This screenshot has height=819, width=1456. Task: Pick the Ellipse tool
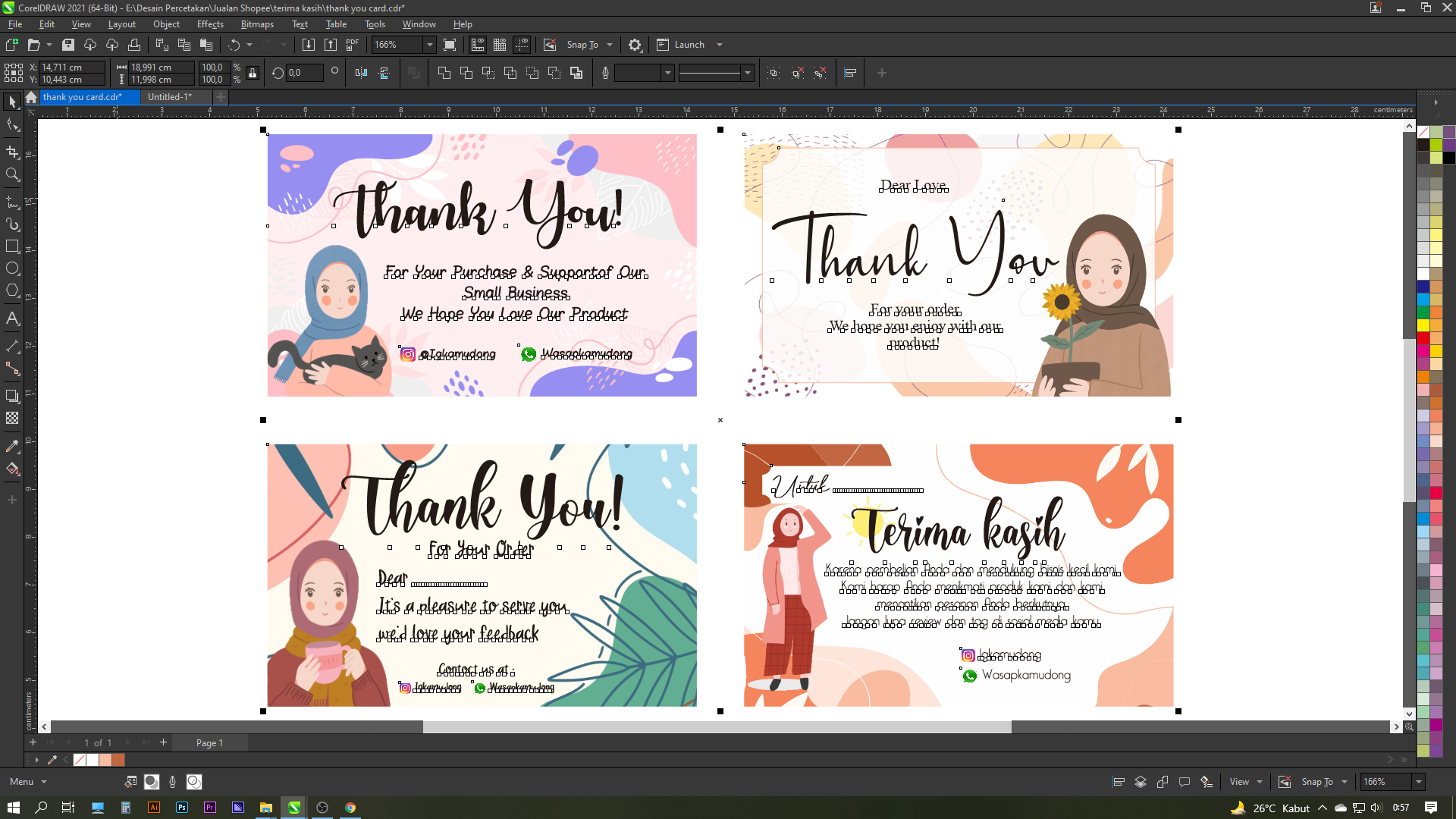tap(12, 268)
